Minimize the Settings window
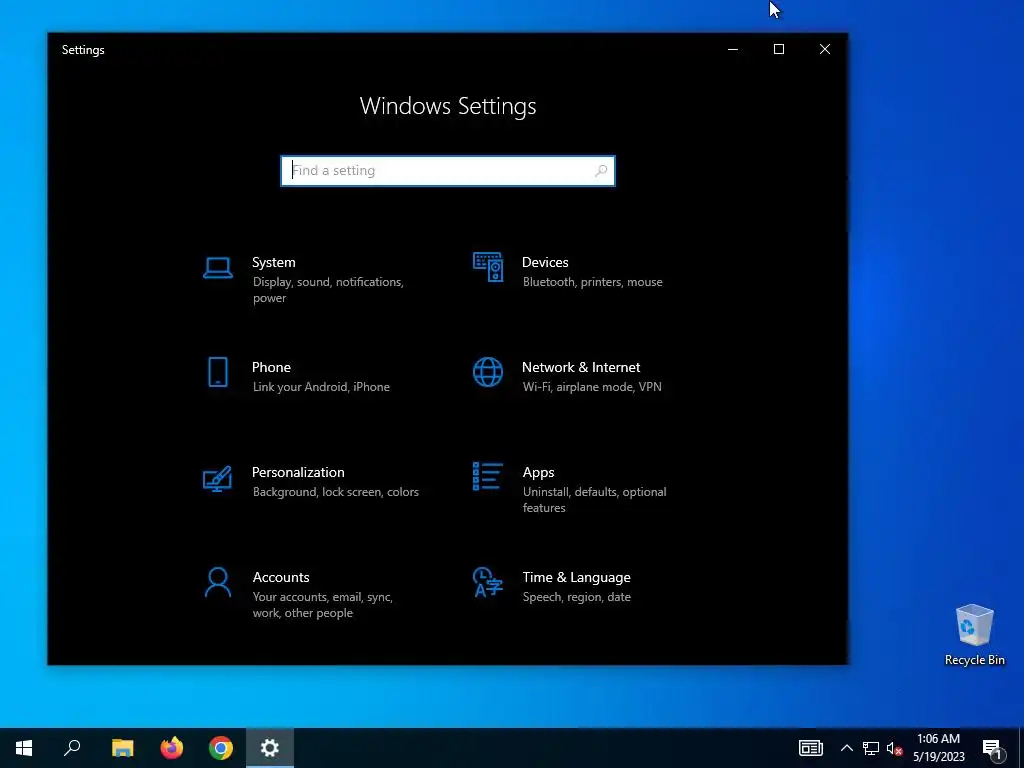Viewport: 1024px width, 768px height. click(x=733, y=50)
